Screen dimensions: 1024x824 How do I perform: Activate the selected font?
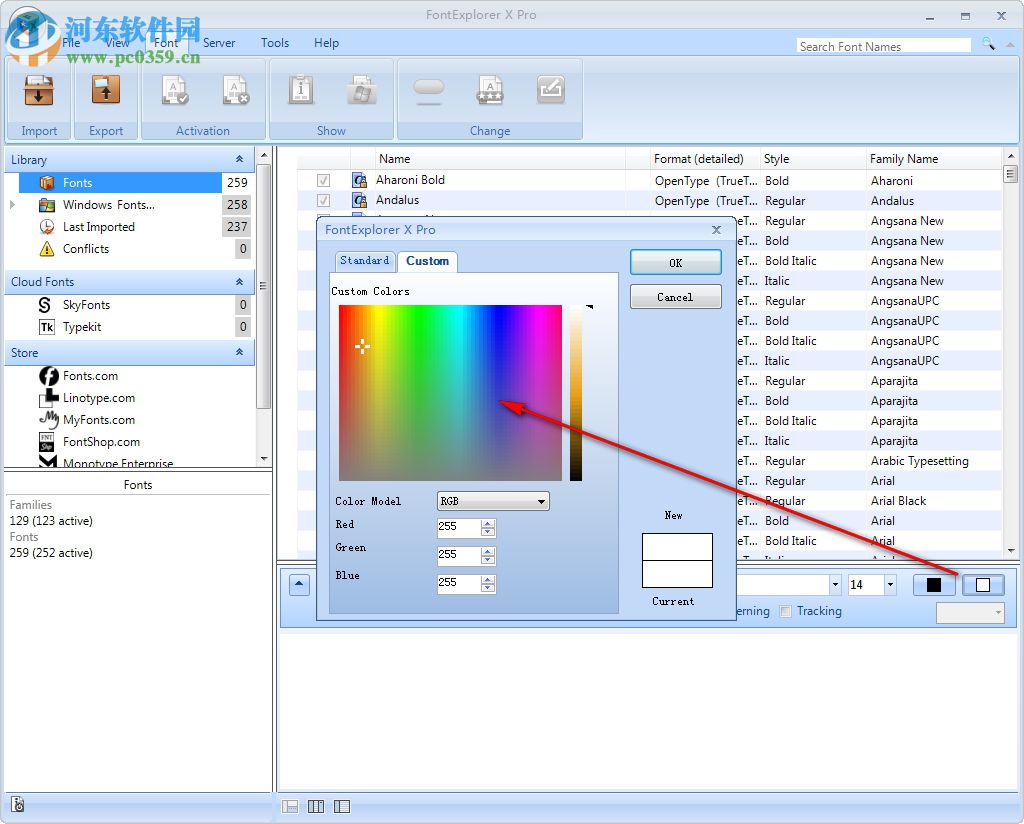[174, 90]
